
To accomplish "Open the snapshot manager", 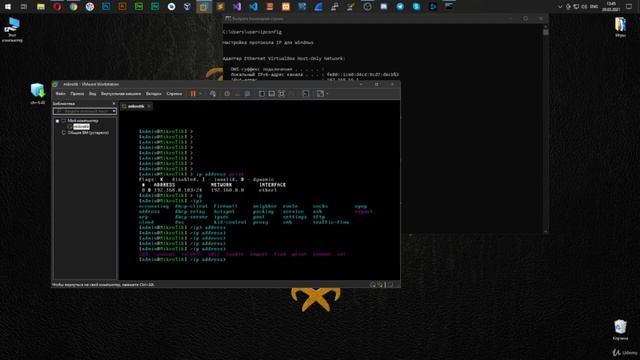I will 247,93.
